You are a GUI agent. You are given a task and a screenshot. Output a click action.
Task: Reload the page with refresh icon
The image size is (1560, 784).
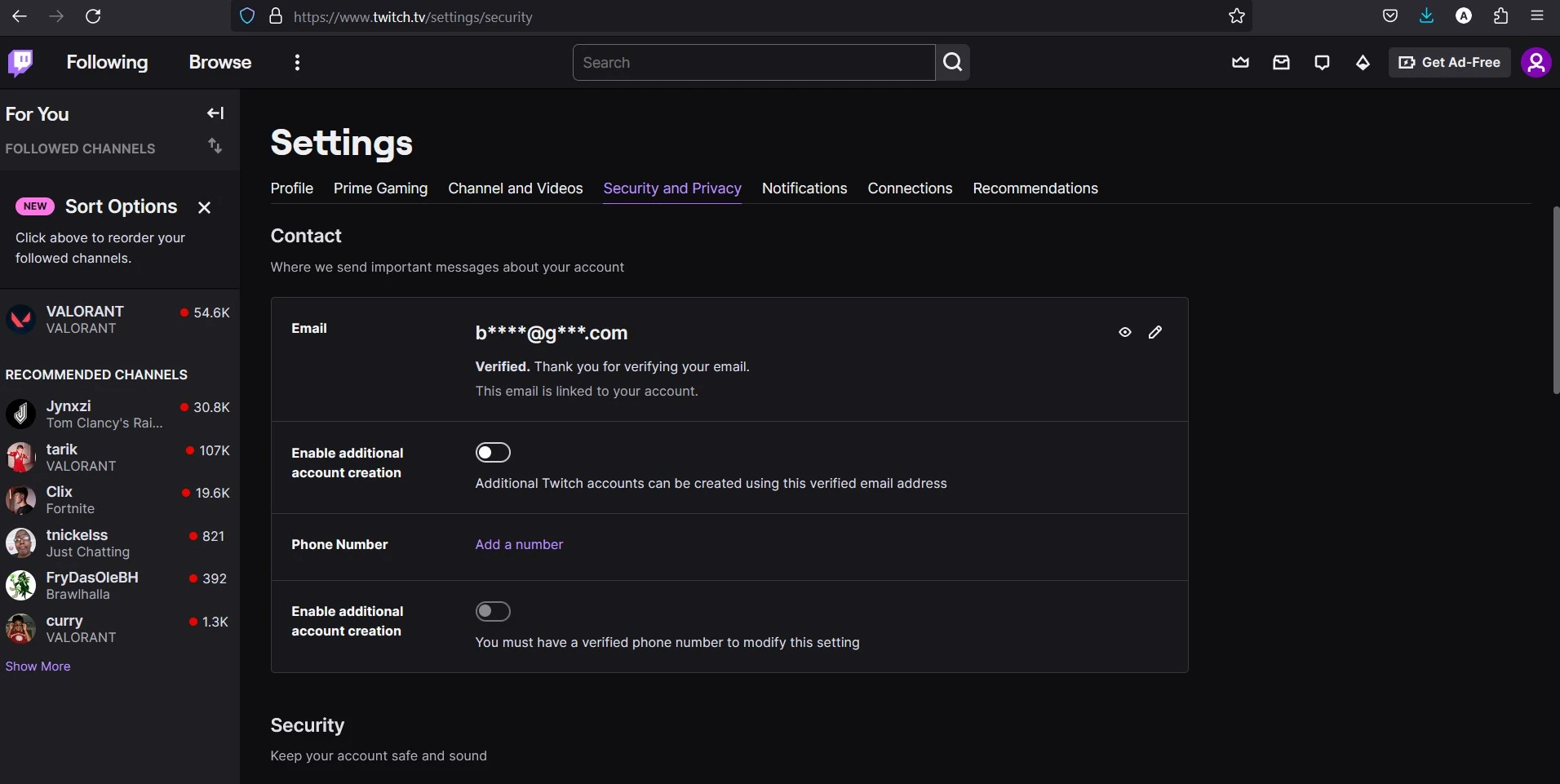point(94,16)
